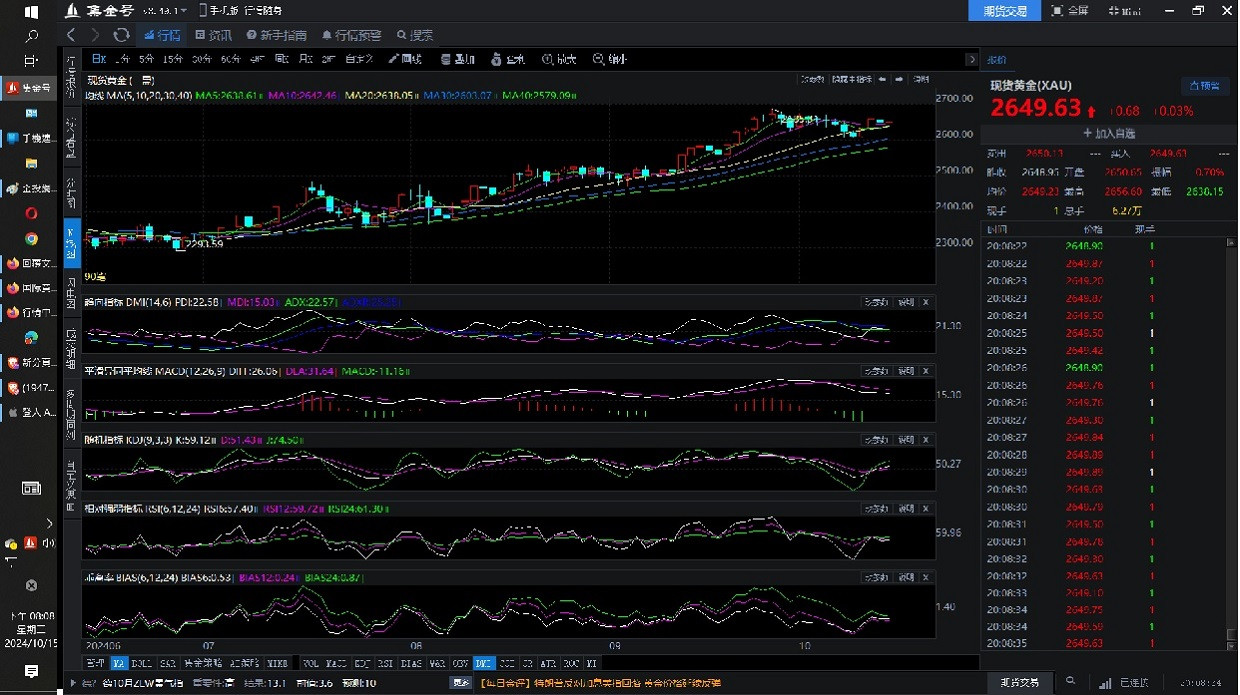Click 加入自选 to add to watchlist
This screenshot has height=695, width=1240.
1108,133
